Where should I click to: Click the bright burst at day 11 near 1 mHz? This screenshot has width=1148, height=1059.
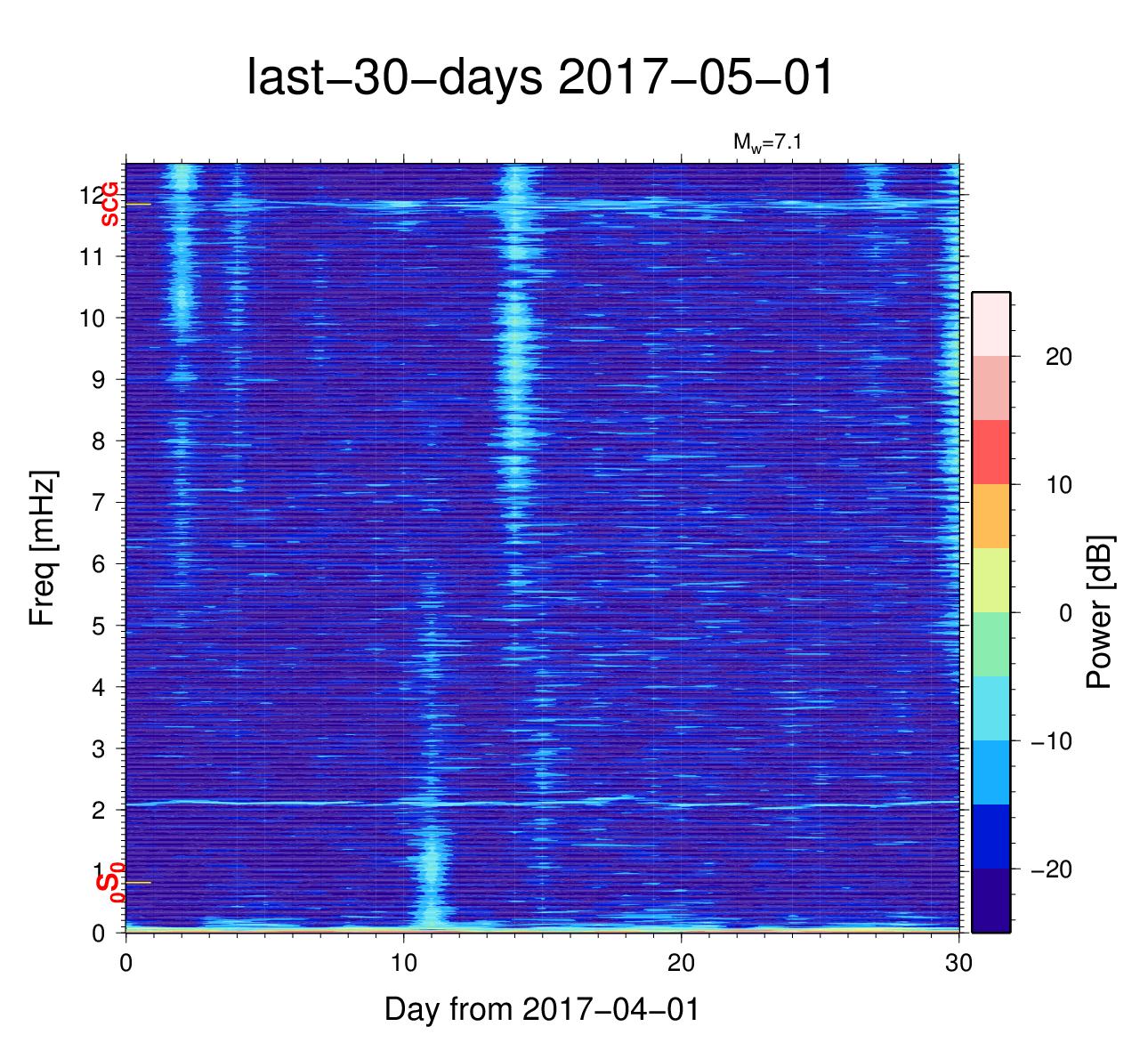(x=431, y=868)
